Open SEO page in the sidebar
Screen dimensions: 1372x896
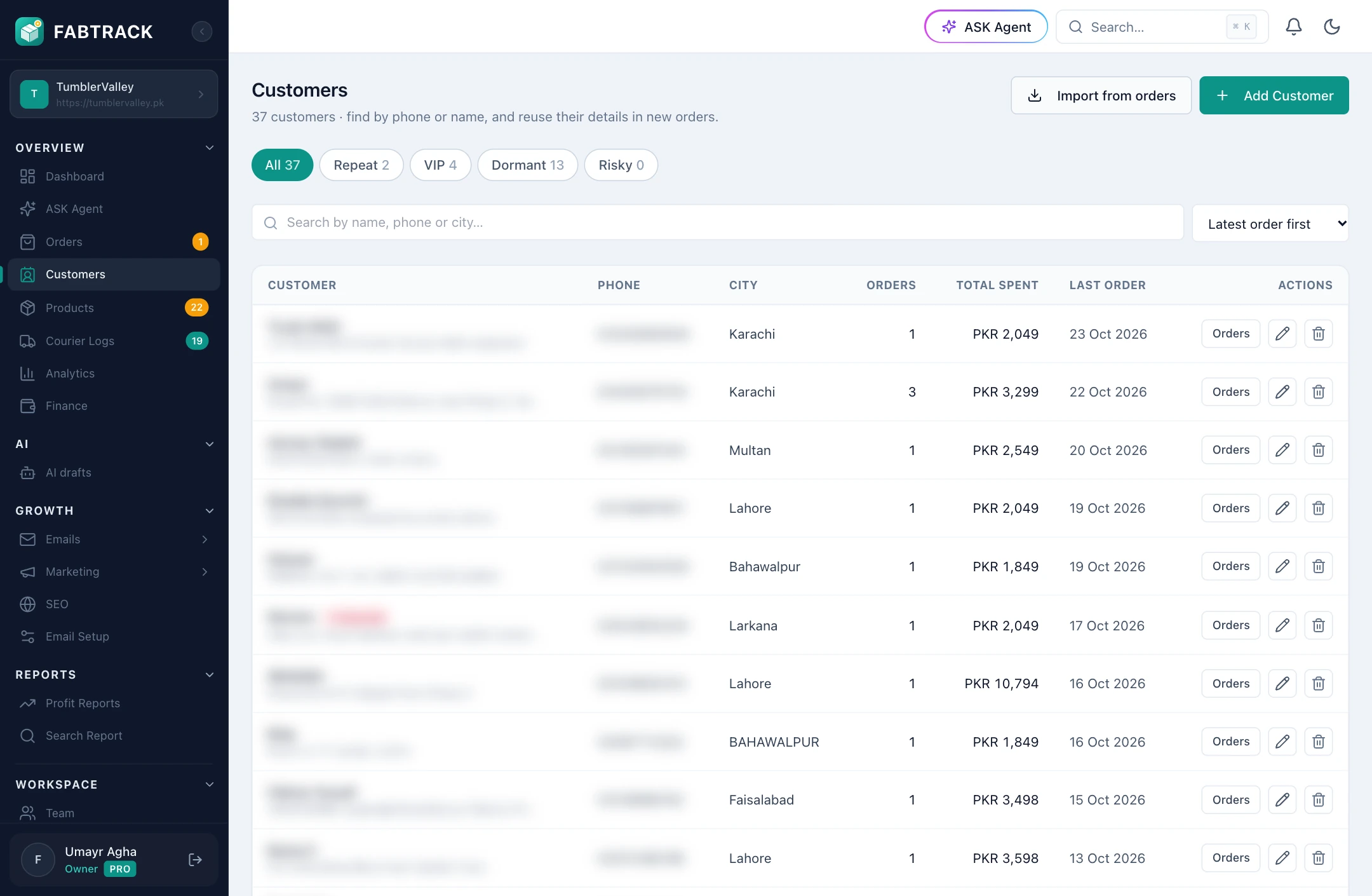click(114, 604)
